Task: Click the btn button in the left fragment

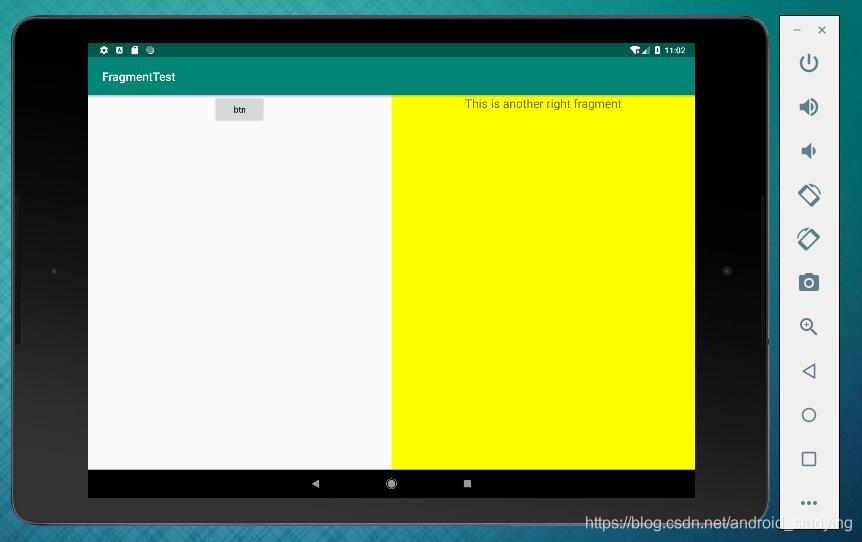Action: coord(239,109)
